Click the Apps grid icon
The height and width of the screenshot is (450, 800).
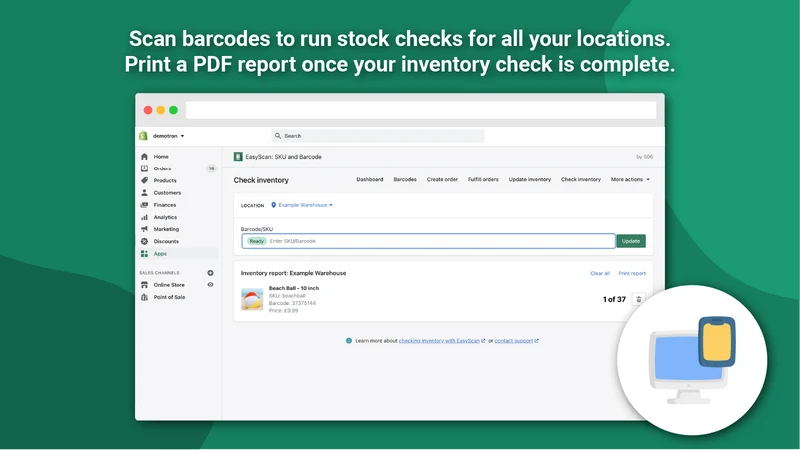144,254
